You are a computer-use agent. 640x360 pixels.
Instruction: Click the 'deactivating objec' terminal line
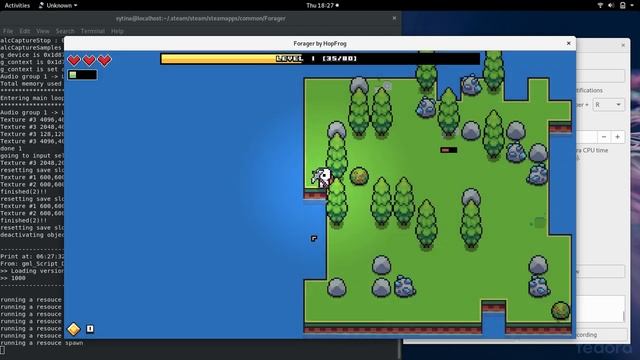coord(32,235)
